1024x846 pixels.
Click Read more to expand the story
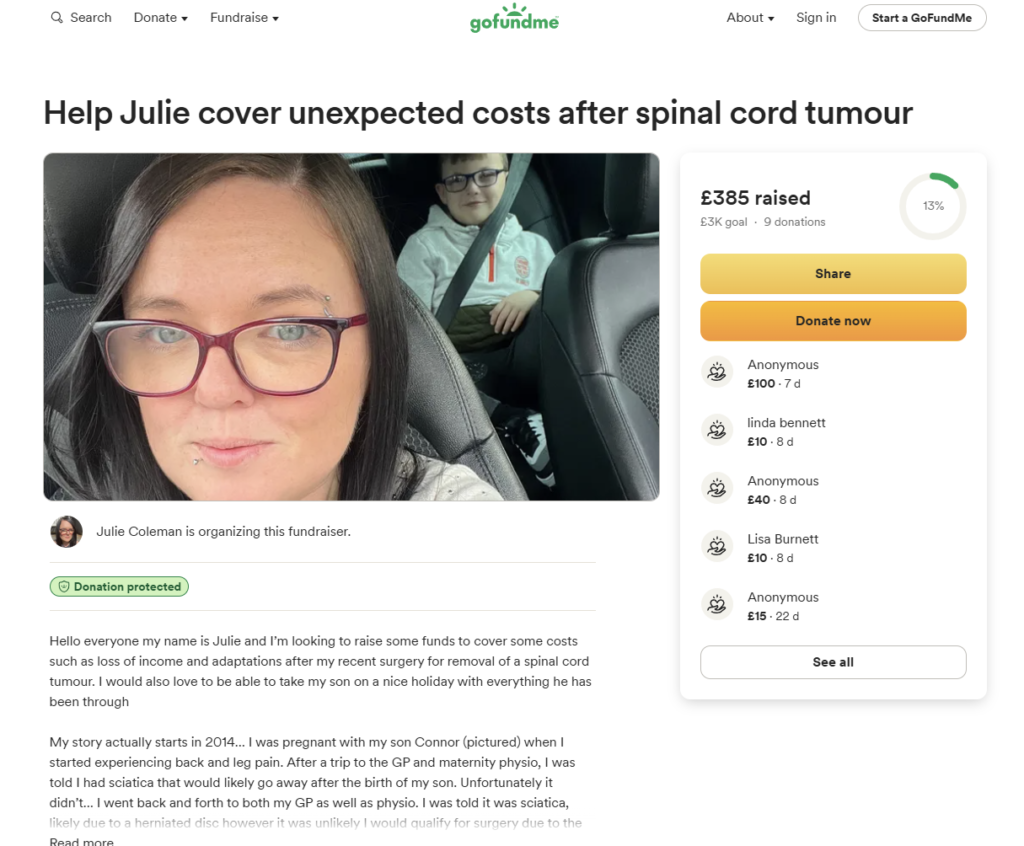(82, 841)
